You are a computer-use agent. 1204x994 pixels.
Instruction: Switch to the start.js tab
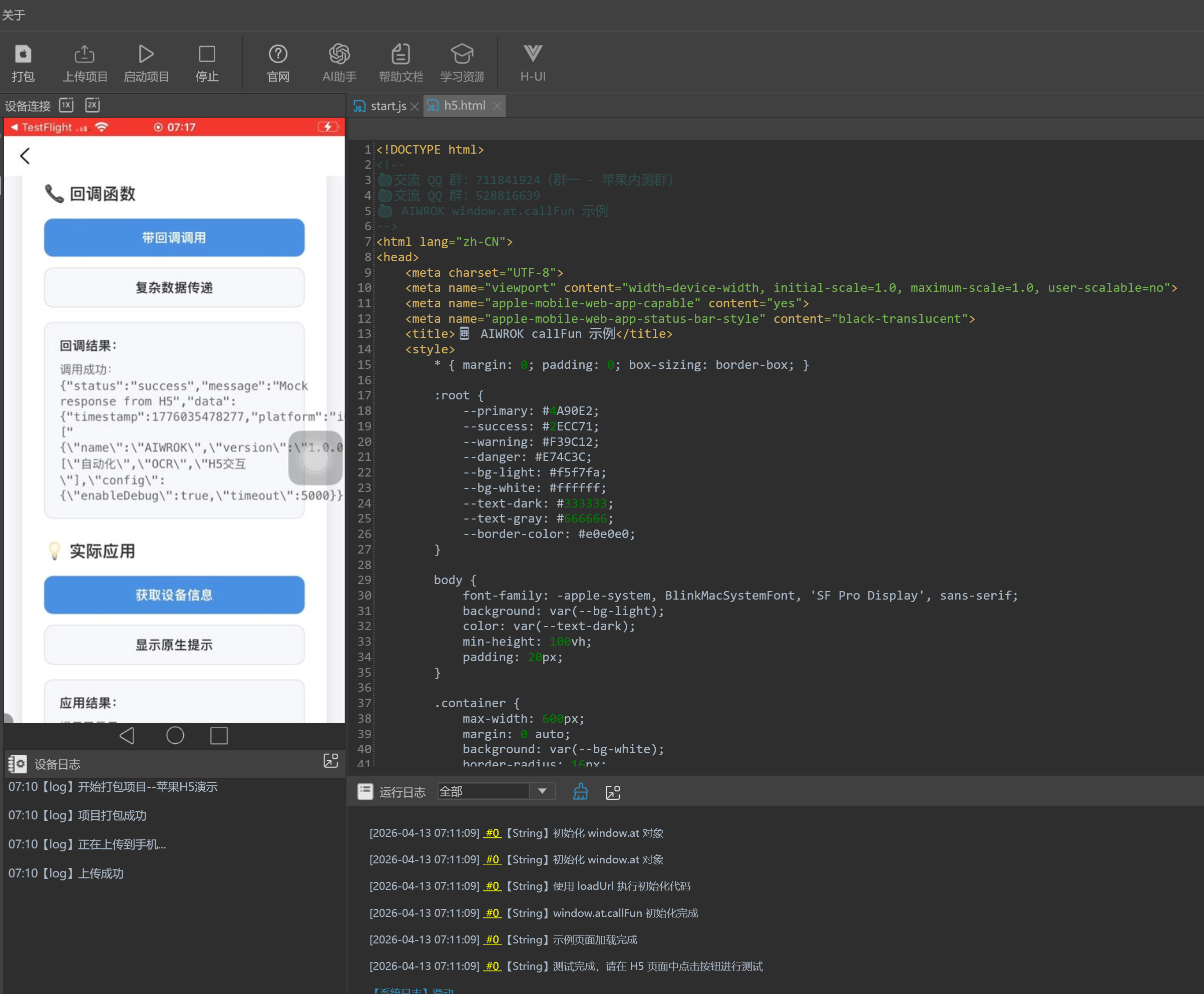[x=388, y=106]
